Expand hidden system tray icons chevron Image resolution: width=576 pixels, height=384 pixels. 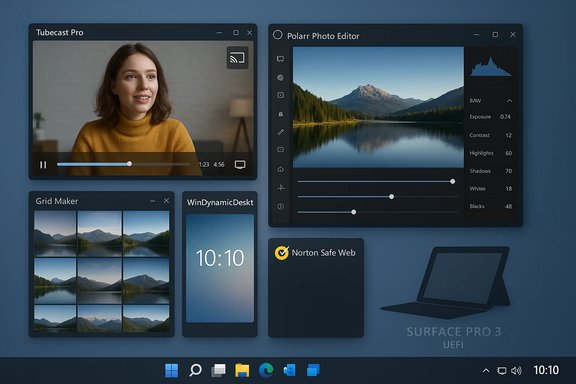click(486, 370)
